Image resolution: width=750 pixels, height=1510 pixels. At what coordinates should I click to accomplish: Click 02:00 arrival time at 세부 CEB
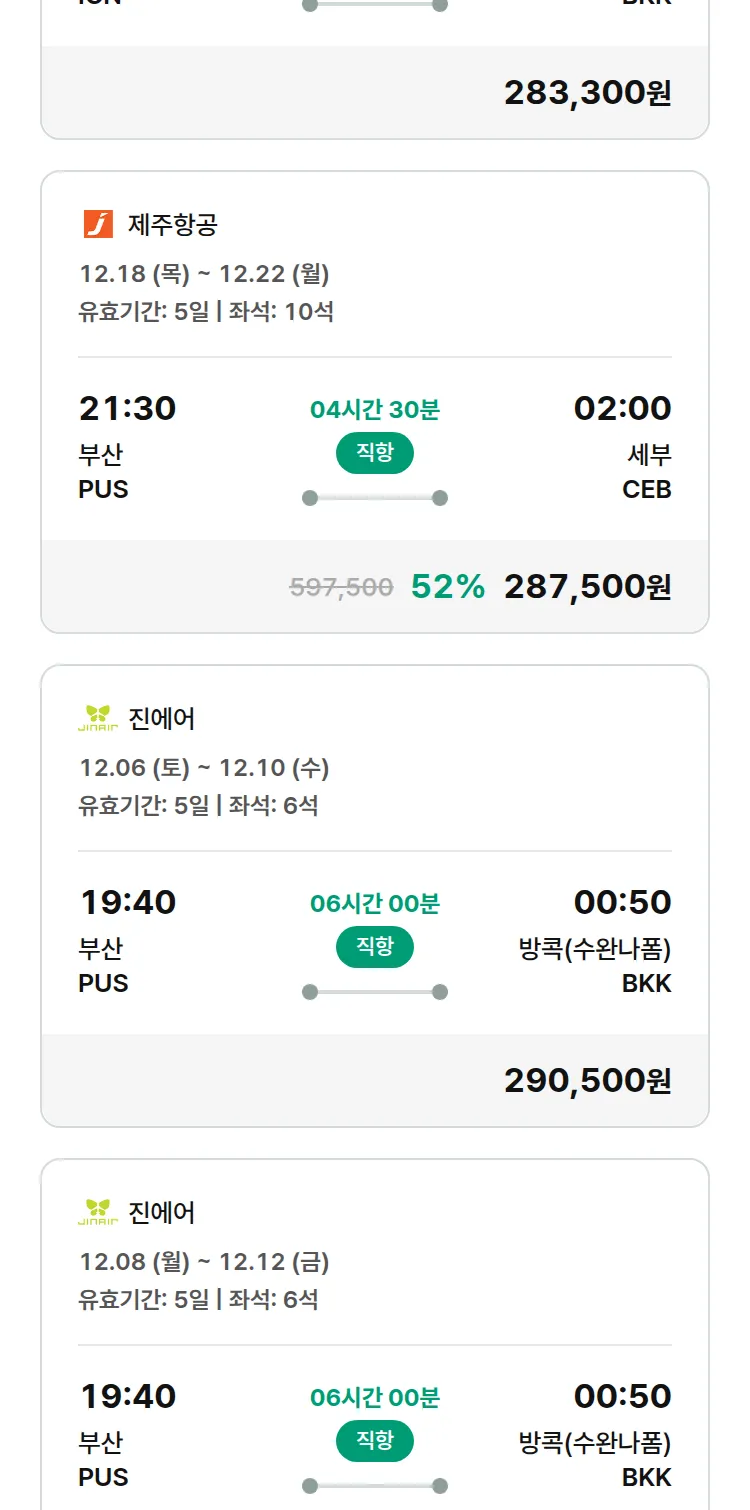click(x=622, y=408)
